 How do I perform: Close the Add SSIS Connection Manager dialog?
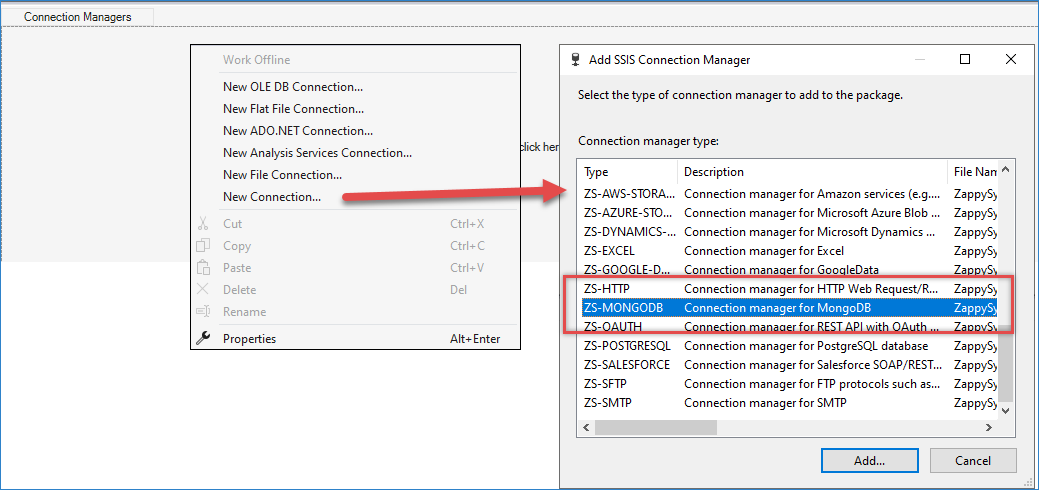pos(1011,60)
